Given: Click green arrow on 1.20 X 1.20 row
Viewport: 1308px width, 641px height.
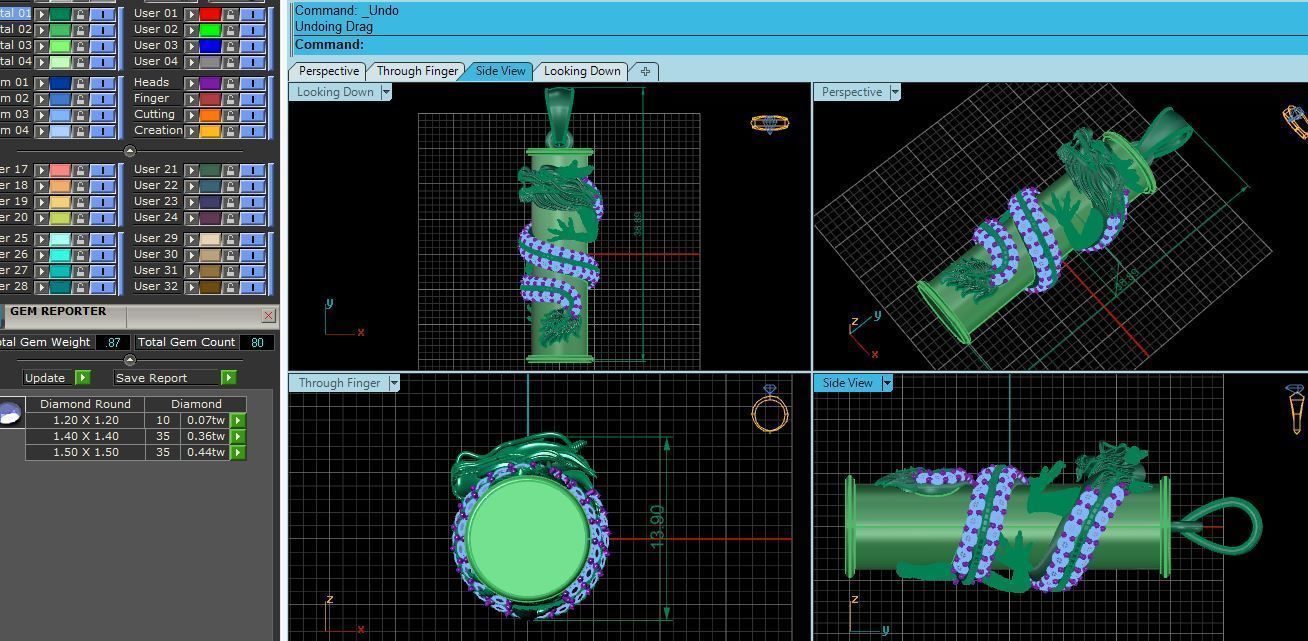Looking at the screenshot, I should pos(238,421).
